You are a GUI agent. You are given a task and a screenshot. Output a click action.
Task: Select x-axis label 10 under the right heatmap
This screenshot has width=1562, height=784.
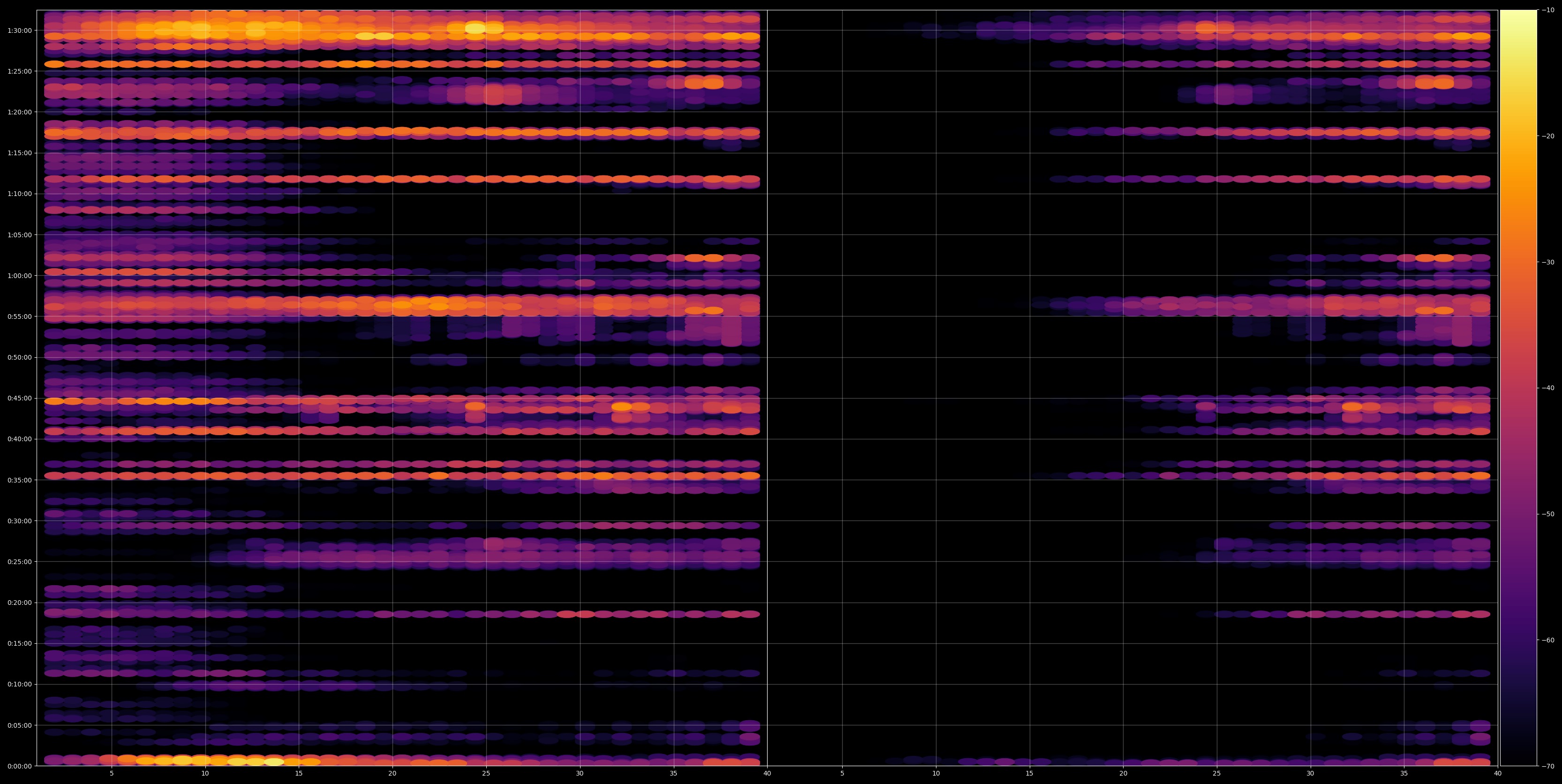(936, 774)
